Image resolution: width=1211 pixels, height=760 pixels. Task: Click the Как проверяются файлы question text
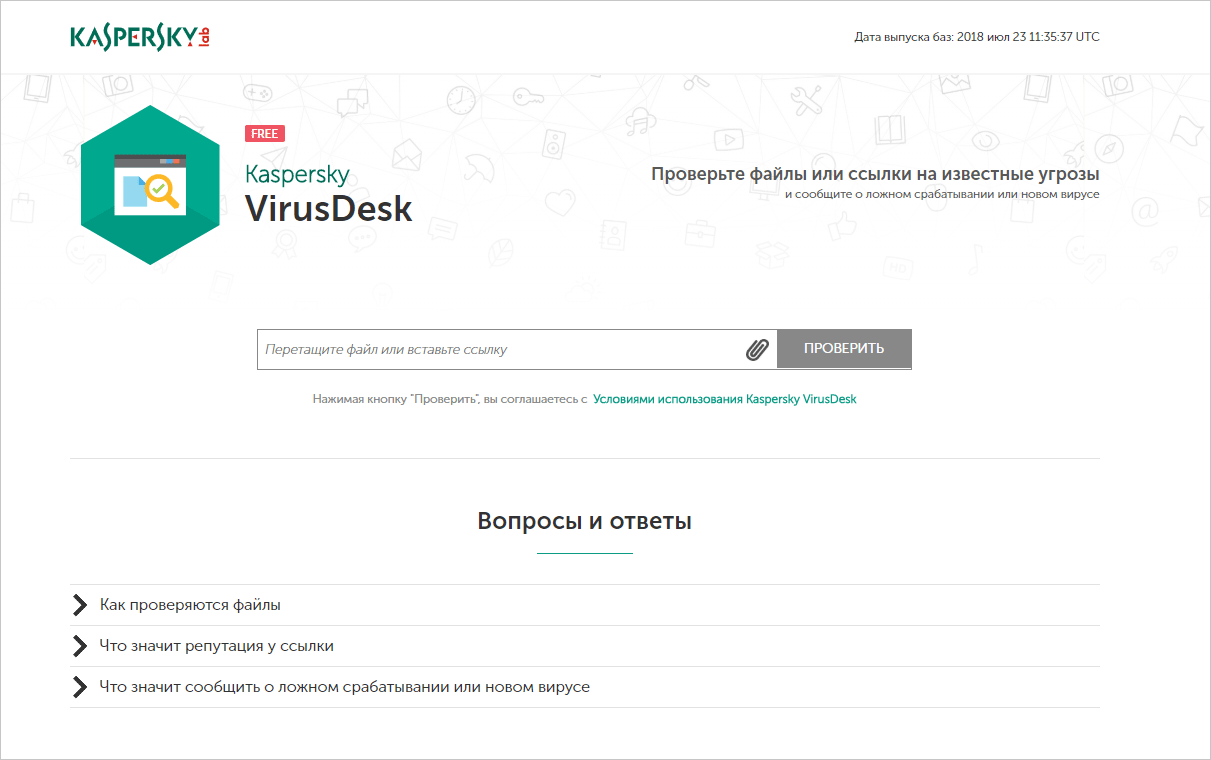190,605
